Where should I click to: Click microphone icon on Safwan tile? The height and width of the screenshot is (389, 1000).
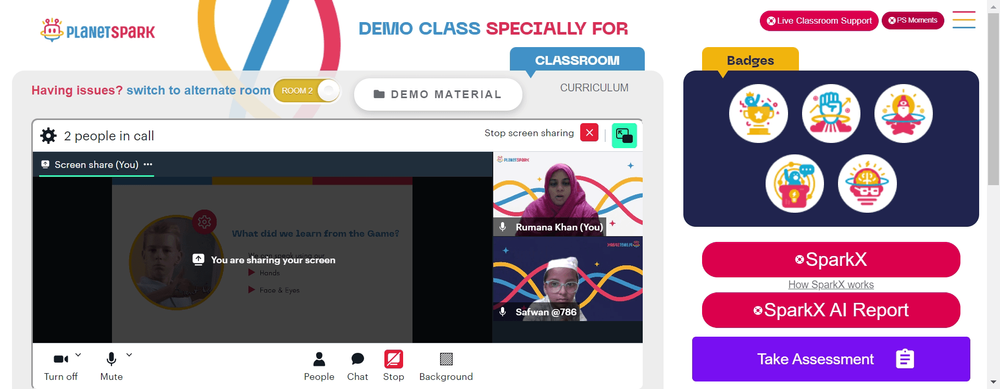pos(503,312)
